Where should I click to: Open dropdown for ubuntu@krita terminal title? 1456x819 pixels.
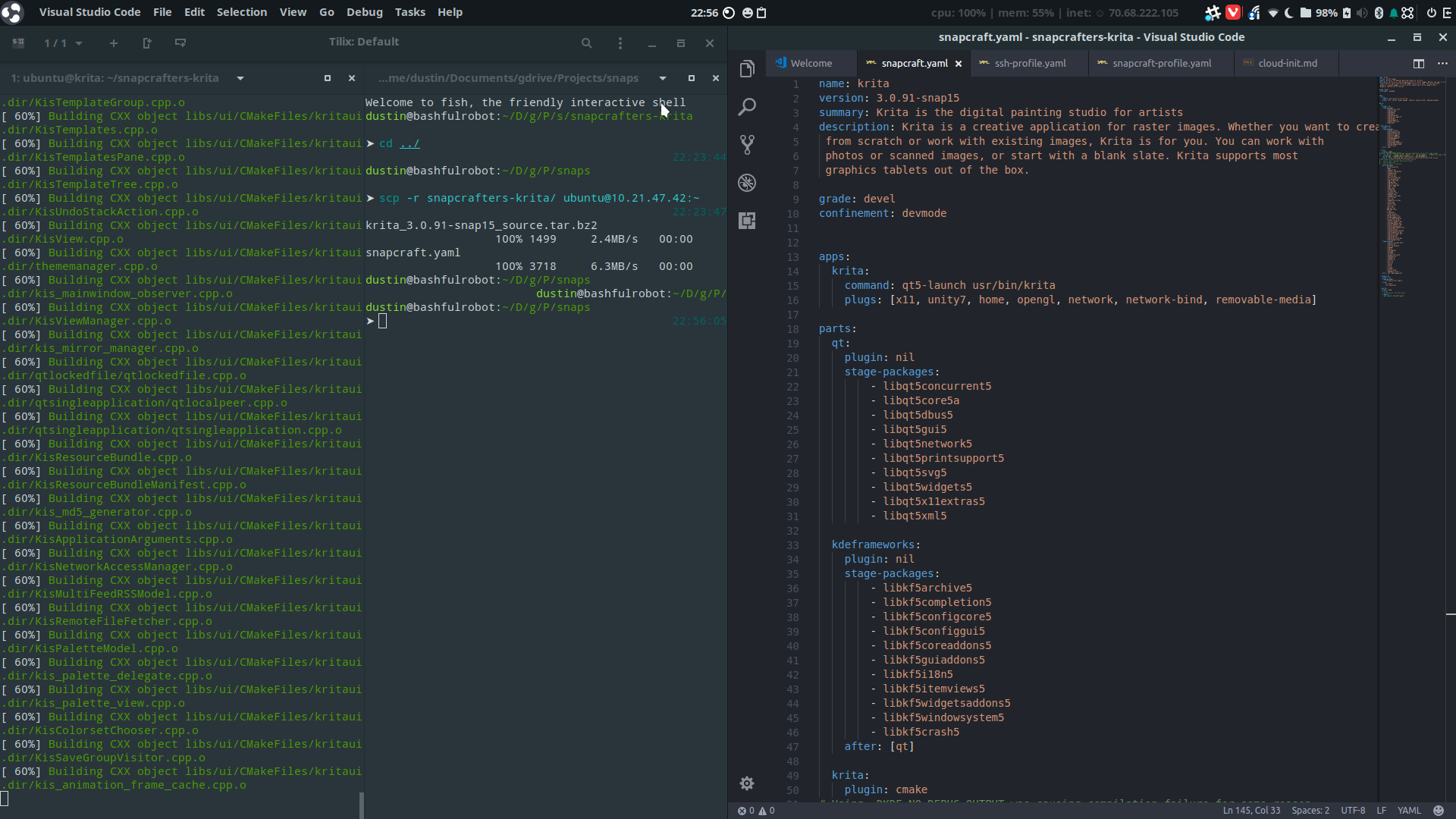240,78
